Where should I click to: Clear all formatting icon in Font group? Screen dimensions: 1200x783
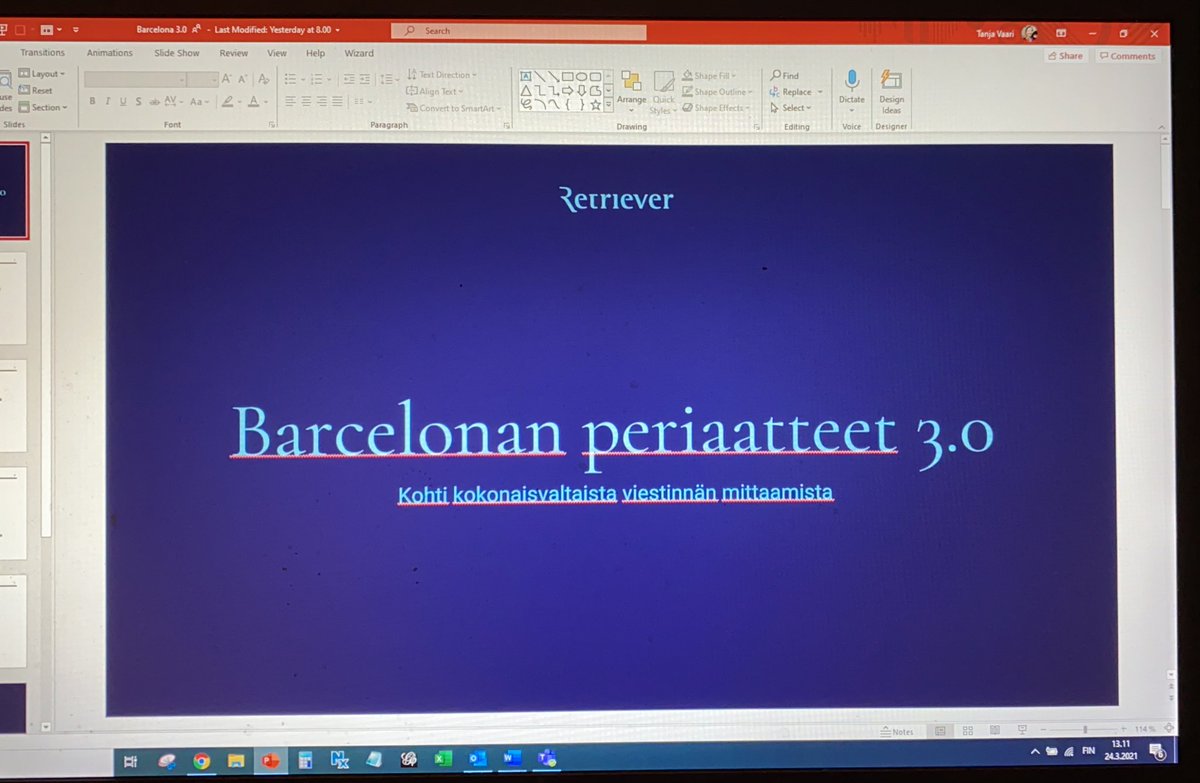tap(264, 79)
